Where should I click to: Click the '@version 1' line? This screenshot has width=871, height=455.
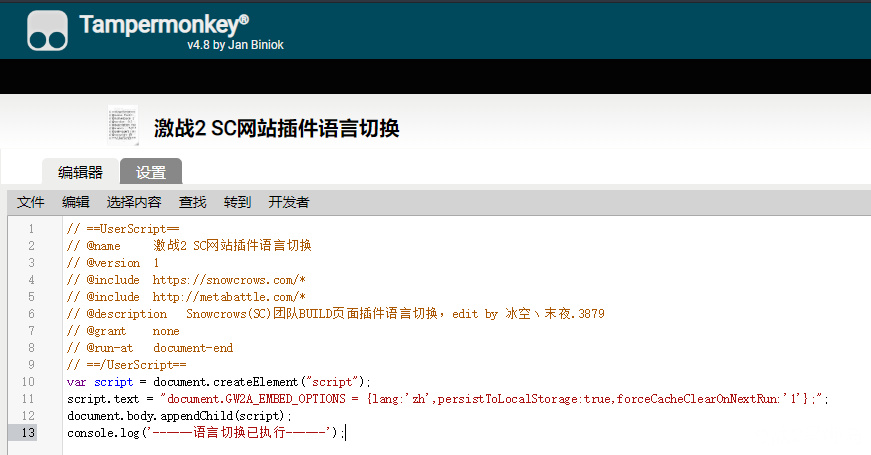[x=113, y=263]
